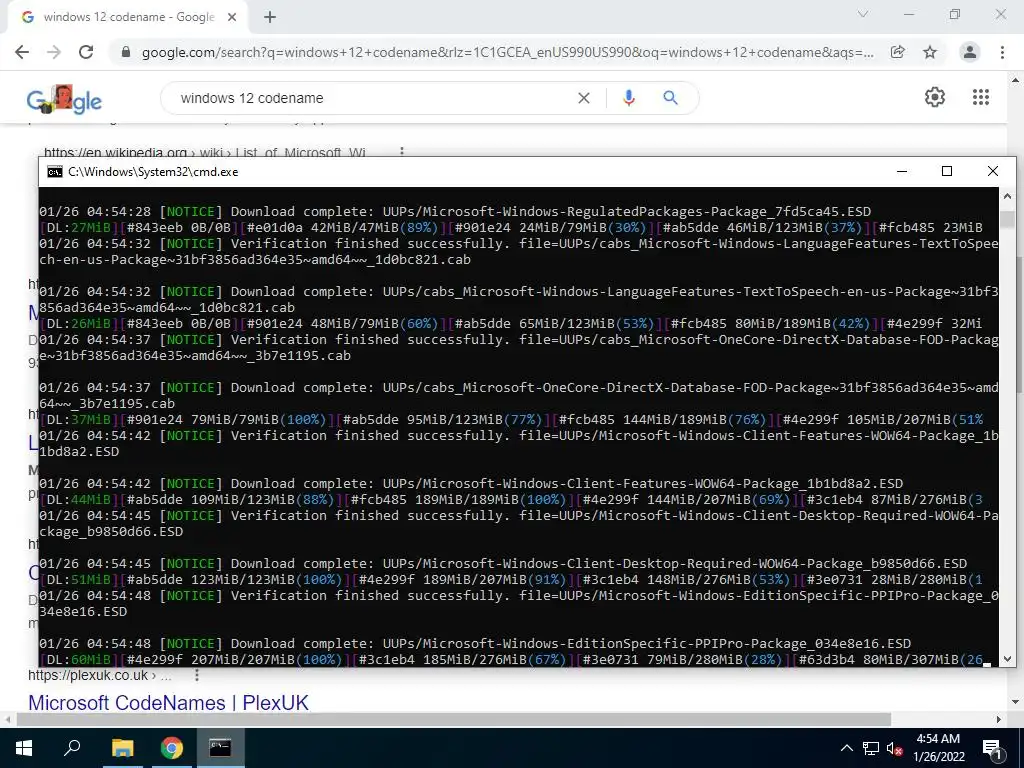Image resolution: width=1024 pixels, height=768 pixels.
Task: Open options for the plexuk.co.uk result
Action: pos(197,675)
